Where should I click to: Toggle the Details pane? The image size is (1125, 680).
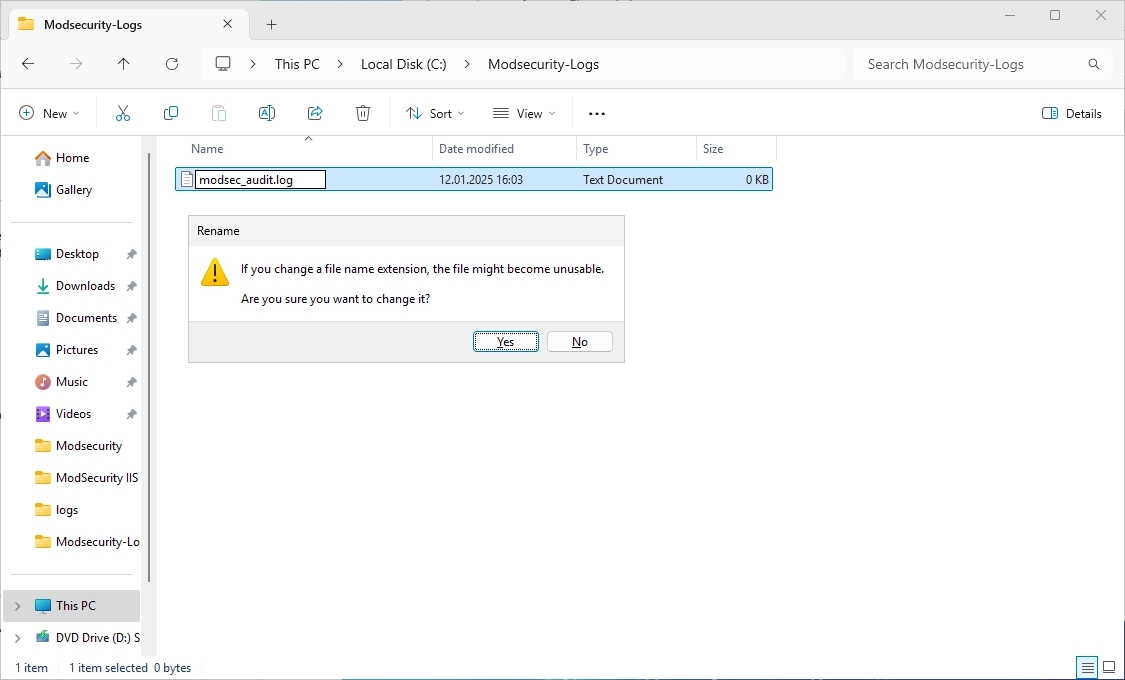tap(1072, 114)
